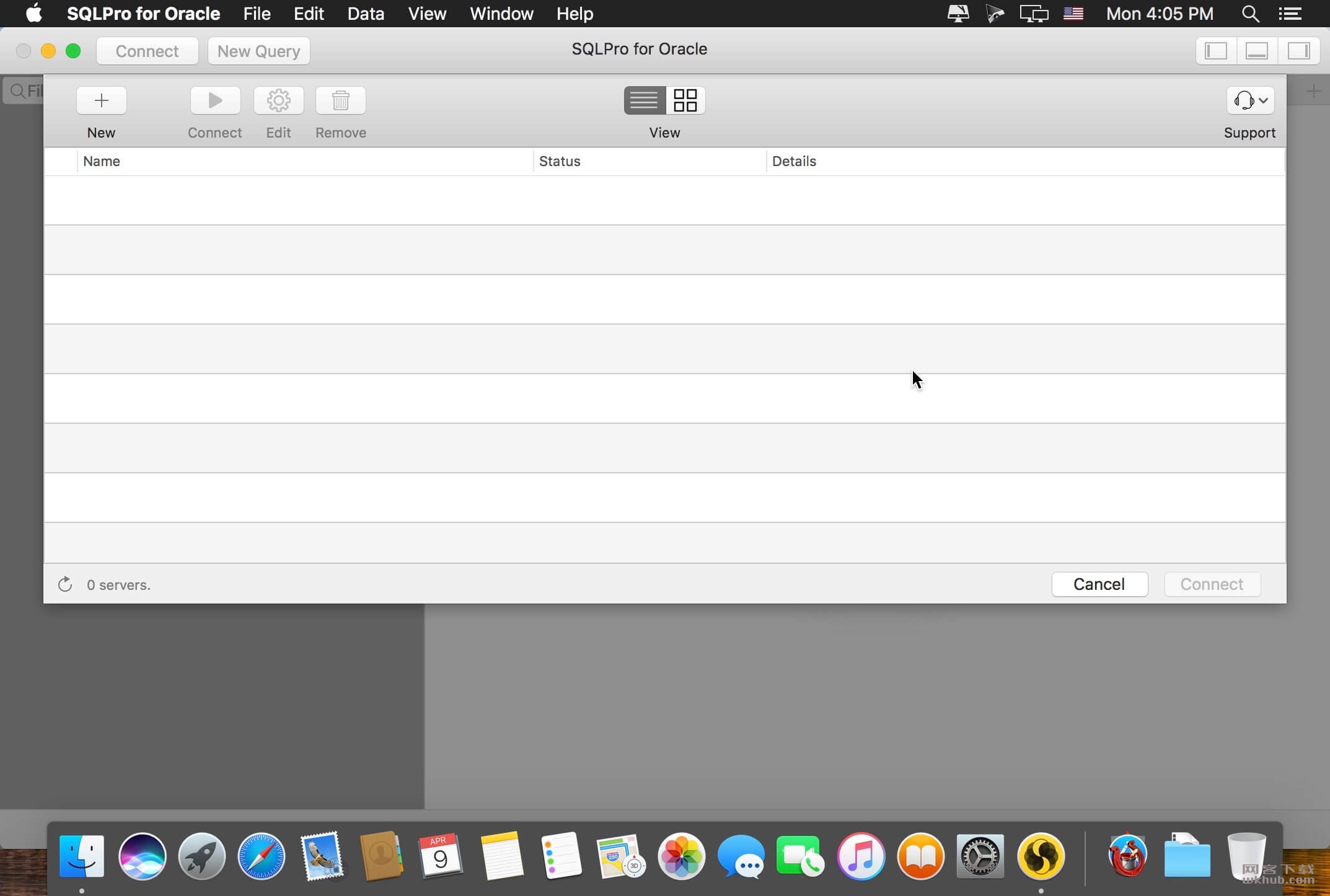Image resolution: width=1330 pixels, height=896 pixels.
Task: Open Spotlight search in the menu bar
Action: (x=1250, y=14)
